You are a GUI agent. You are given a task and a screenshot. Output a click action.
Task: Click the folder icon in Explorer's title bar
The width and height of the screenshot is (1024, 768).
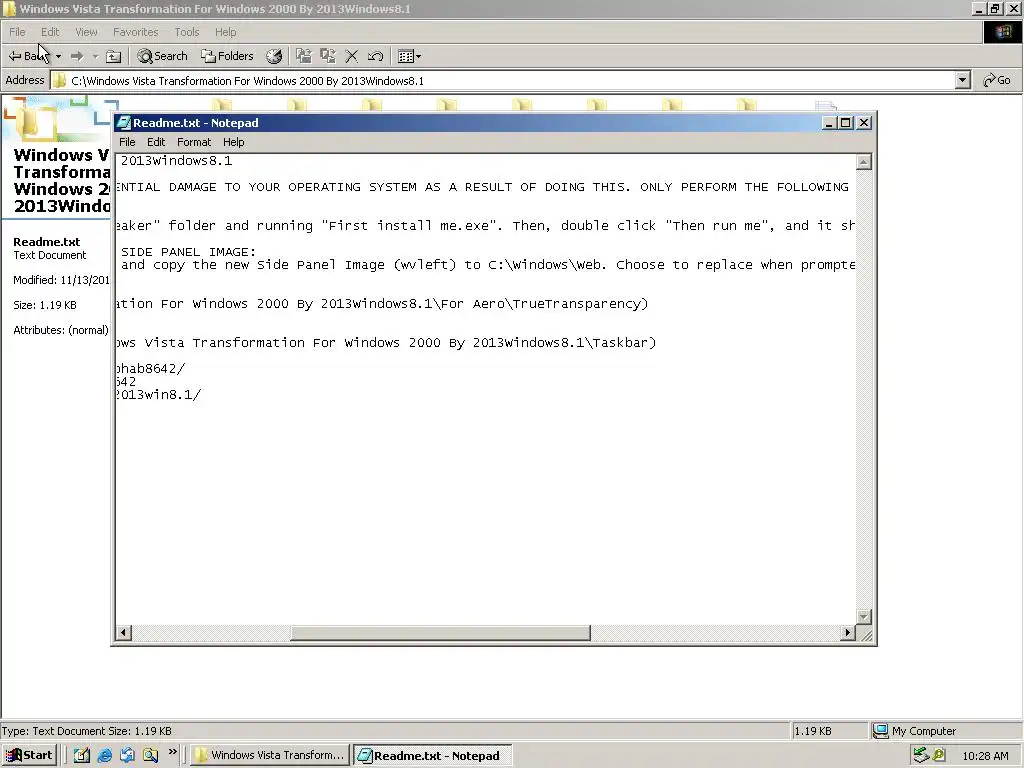pyautogui.click(x=9, y=8)
